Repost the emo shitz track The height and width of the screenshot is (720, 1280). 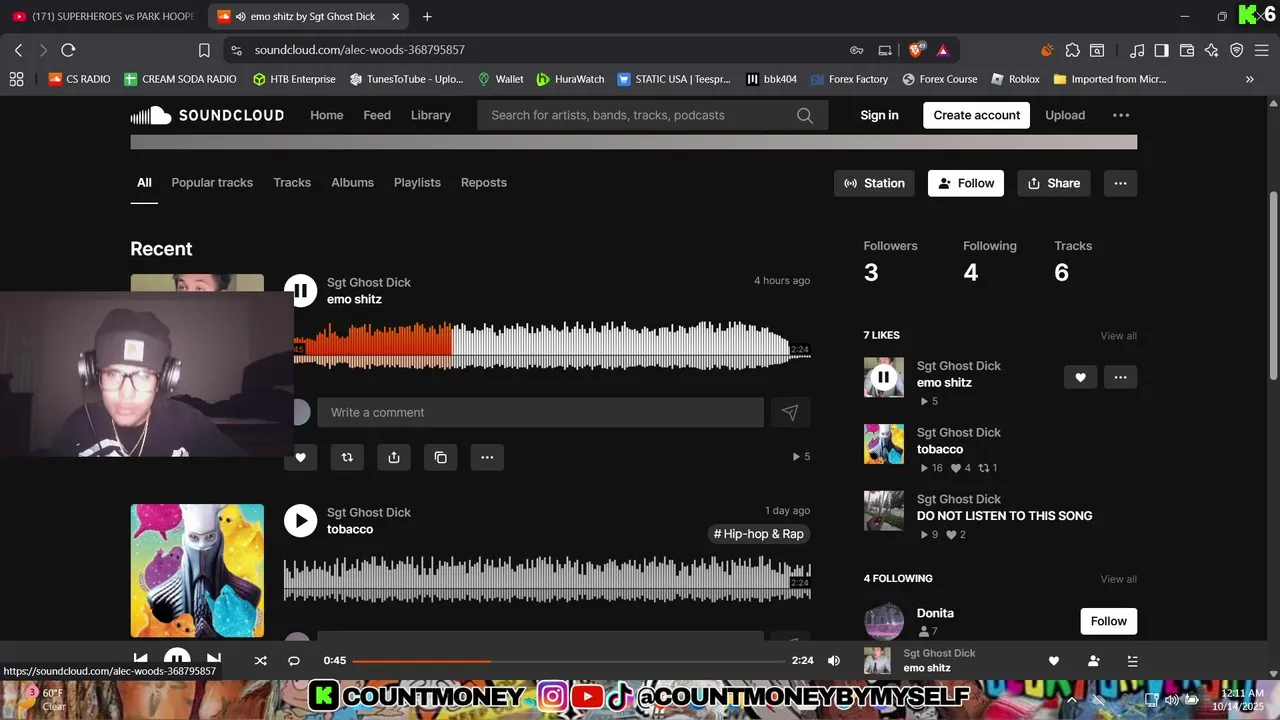click(347, 457)
